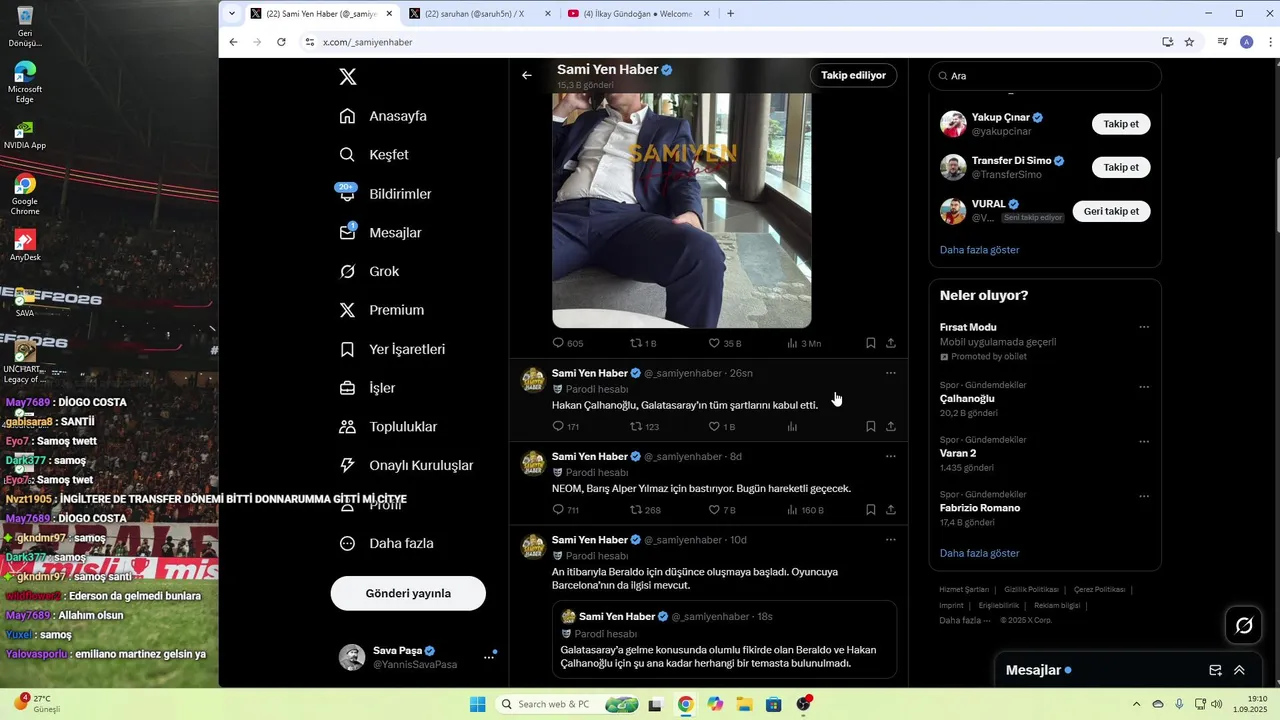Open AnyDesk desktop shortcut
Viewport: 1280px width, 720px height.
(x=25, y=246)
